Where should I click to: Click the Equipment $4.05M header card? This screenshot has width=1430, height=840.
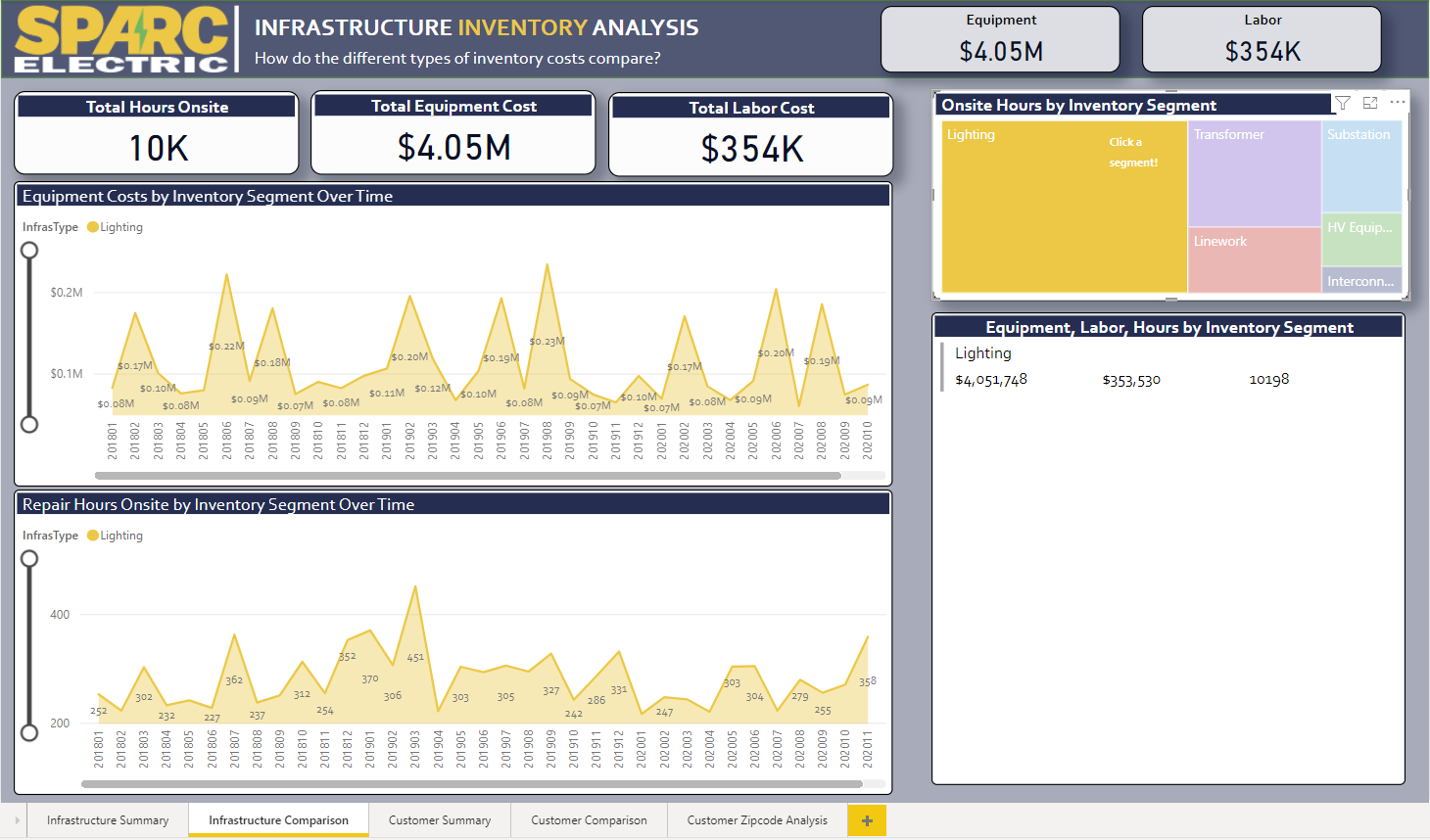point(1000,39)
